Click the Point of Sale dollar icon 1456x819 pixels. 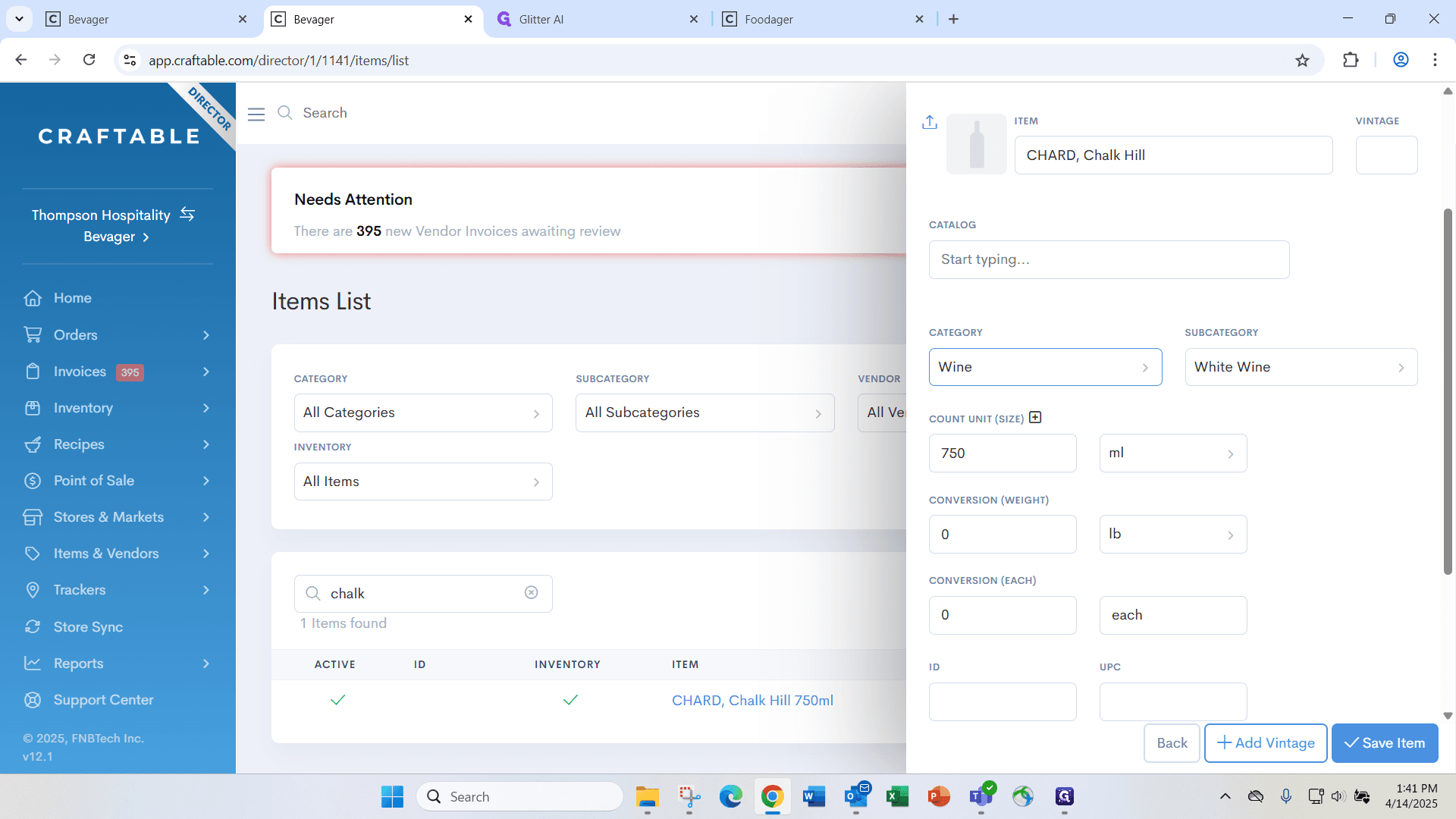tap(33, 481)
